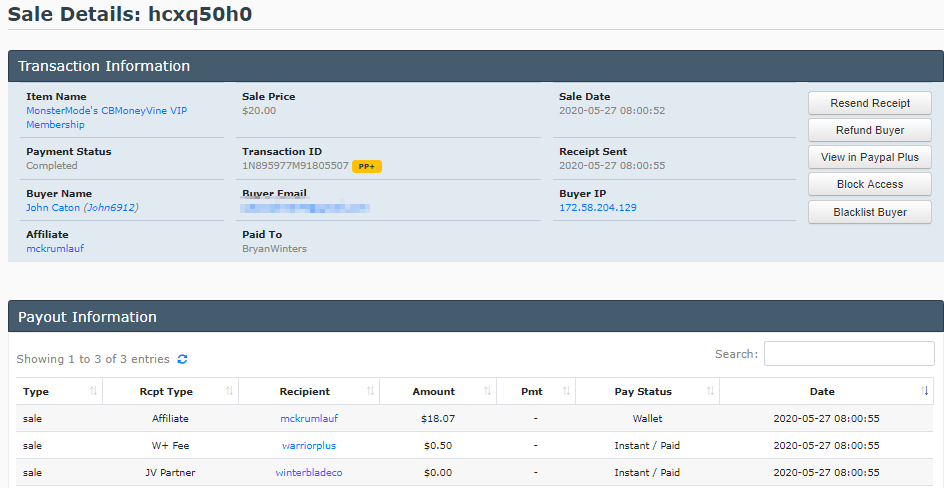944x488 pixels.
Task: Click the Wallet pay status cell
Action: pos(647,418)
